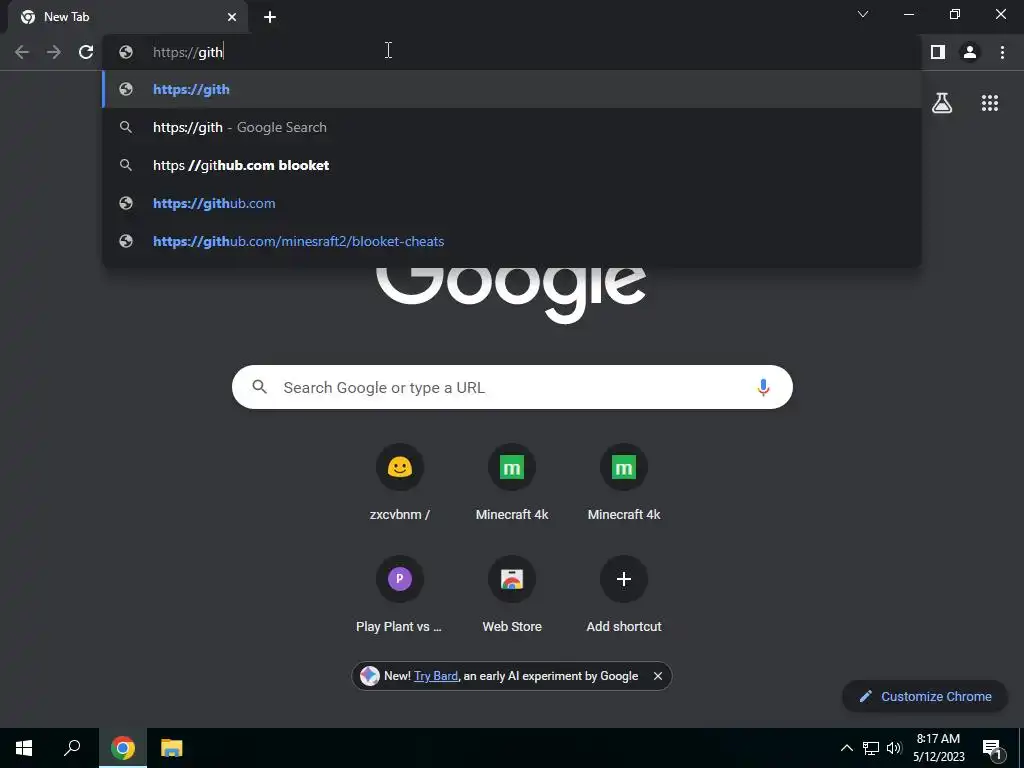Open the volume tray icon
This screenshot has height=768, width=1024.
point(894,748)
